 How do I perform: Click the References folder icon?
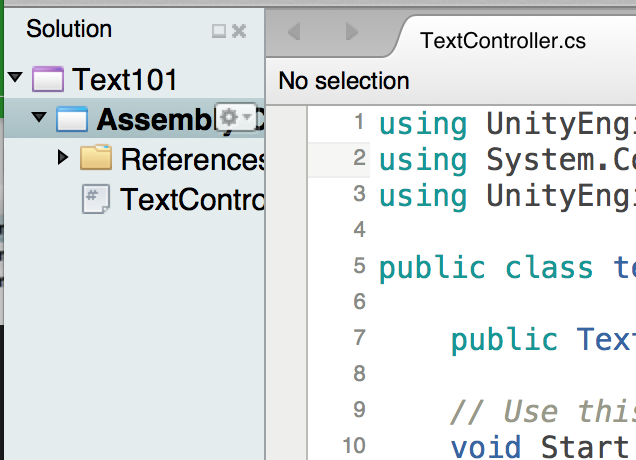(95, 158)
